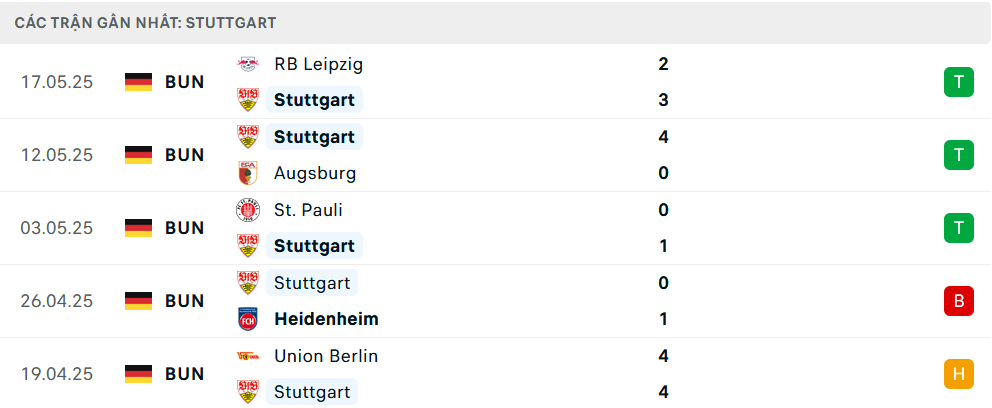Screen dimensions: 992x408
Task: Select highlighted Stuttgart in the Augsburg match
Action: click(314, 137)
